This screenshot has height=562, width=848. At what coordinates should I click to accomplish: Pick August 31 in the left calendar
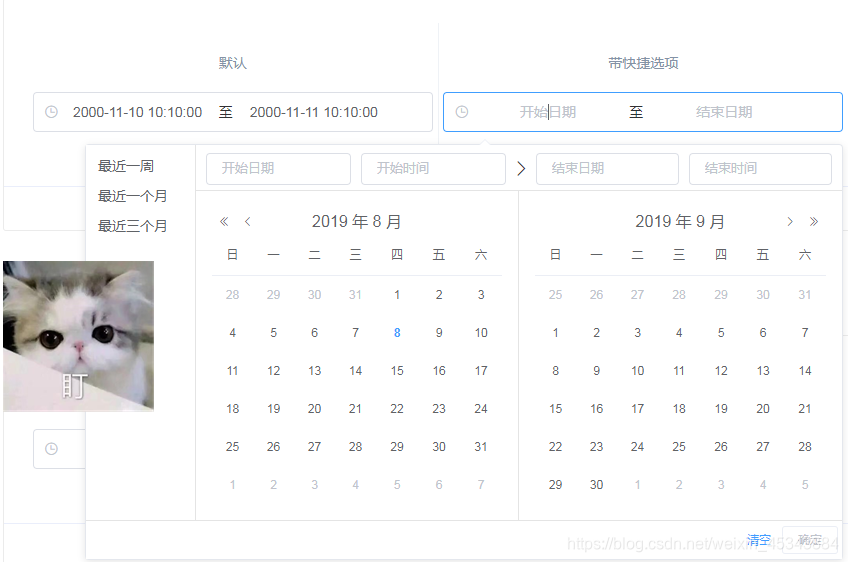click(481, 446)
